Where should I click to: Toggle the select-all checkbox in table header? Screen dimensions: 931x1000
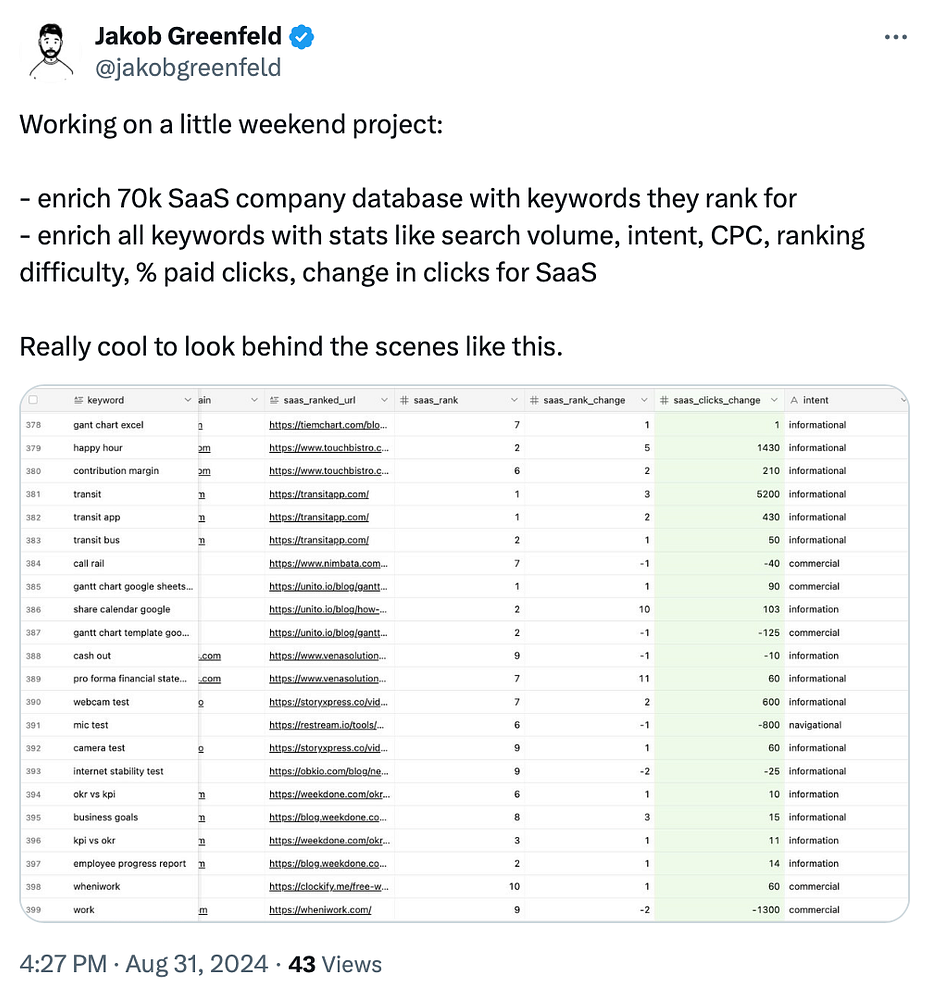coord(33,400)
